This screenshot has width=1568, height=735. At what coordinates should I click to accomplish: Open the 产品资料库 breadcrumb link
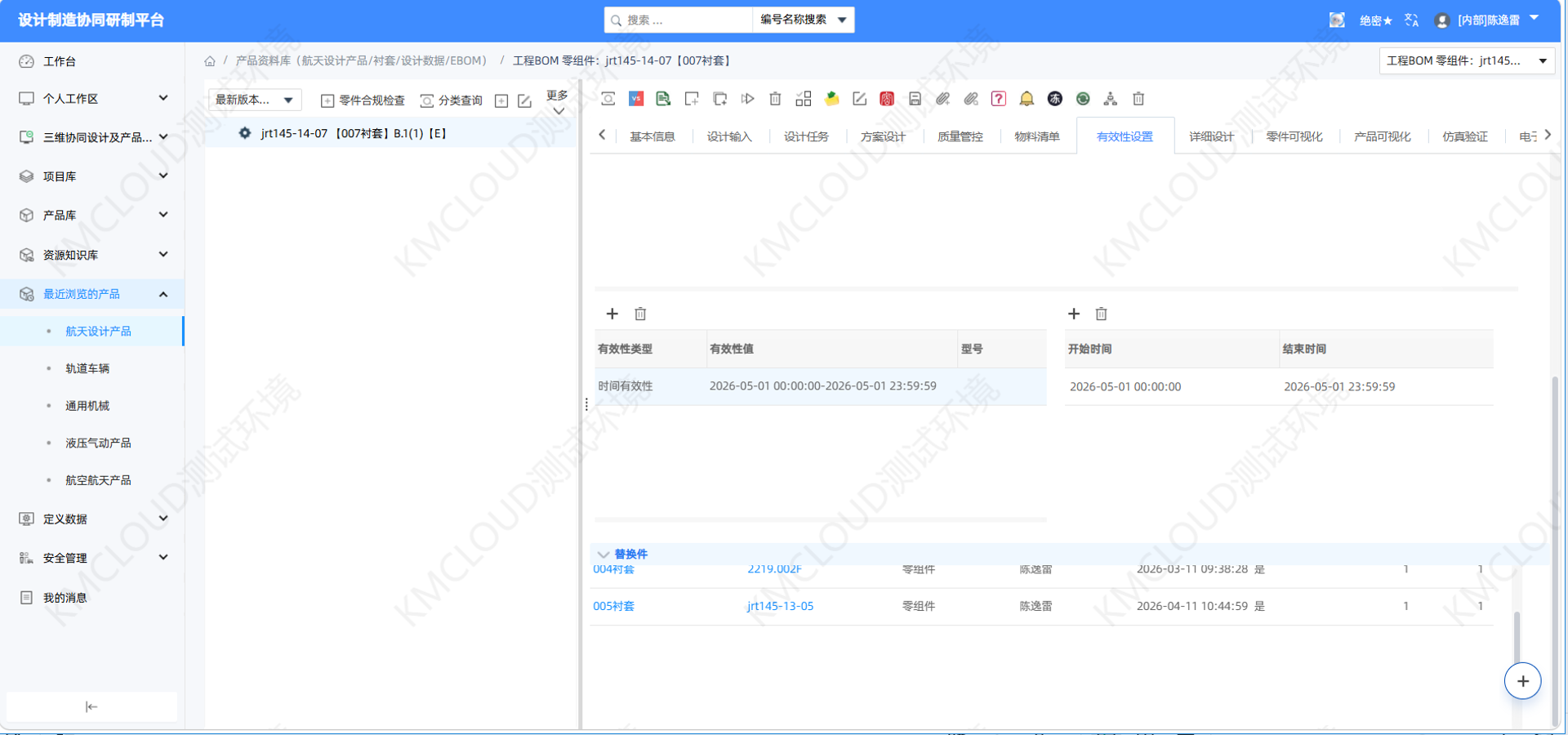coord(361,60)
